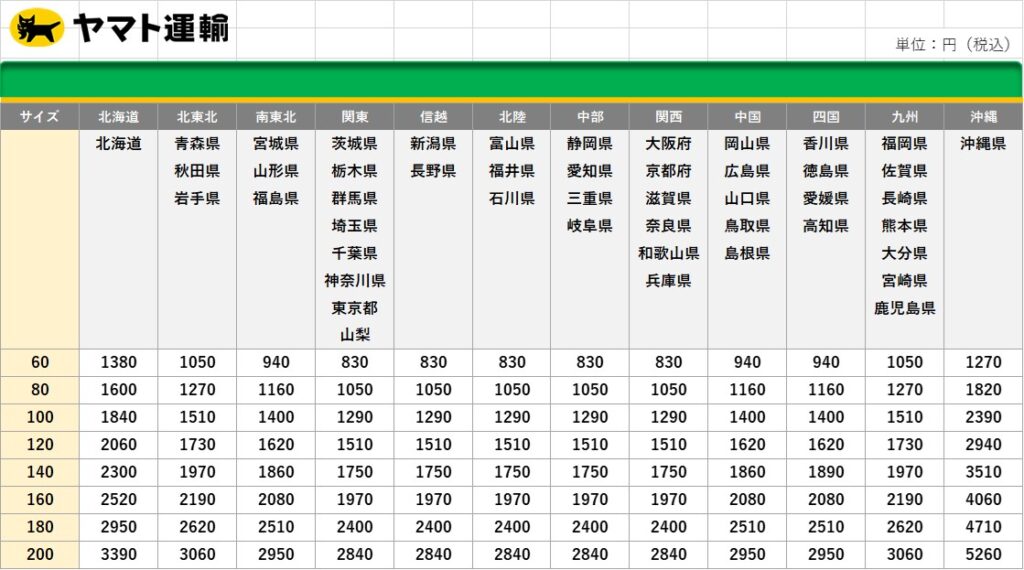Click size 60 in the サイズ column

click(x=40, y=362)
